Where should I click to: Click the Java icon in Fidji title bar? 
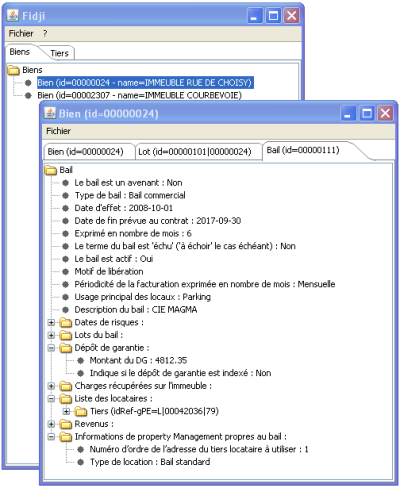tap(13, 16)
